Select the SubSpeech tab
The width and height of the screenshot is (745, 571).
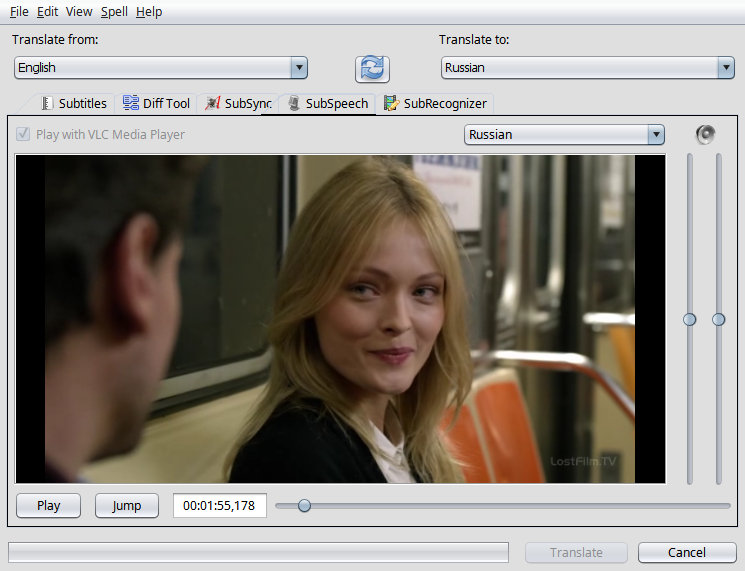[328, 104]
